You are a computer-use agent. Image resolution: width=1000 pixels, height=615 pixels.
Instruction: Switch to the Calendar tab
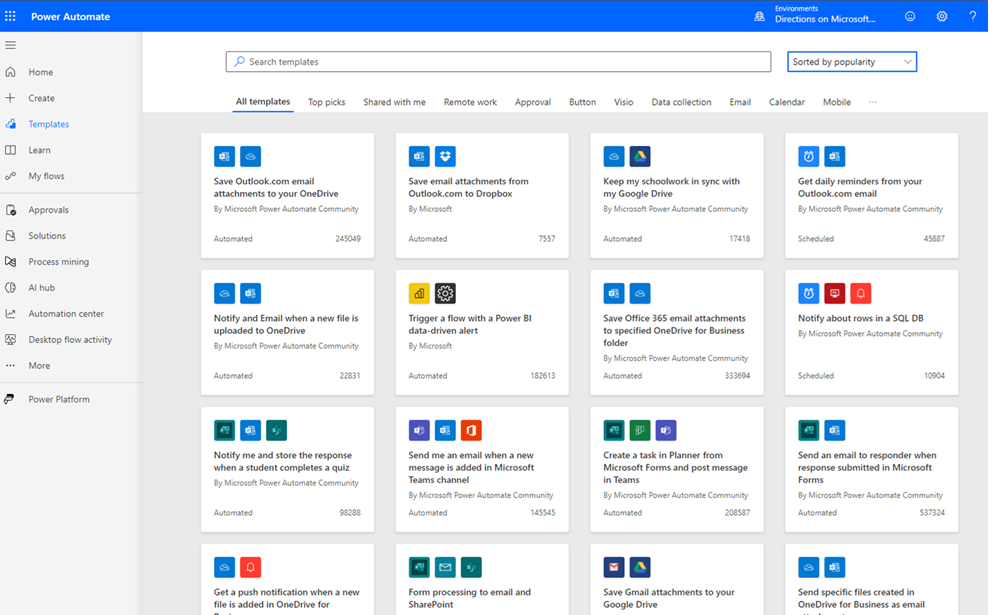[x=786, y=102]
